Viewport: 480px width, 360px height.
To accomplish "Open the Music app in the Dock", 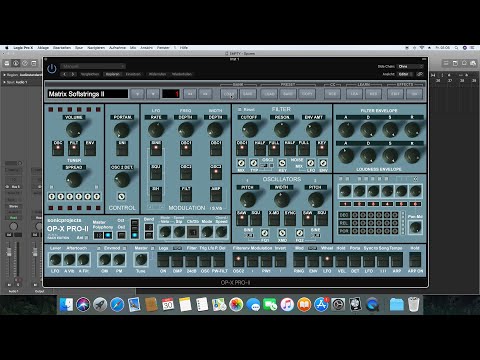I will [287, 304].
